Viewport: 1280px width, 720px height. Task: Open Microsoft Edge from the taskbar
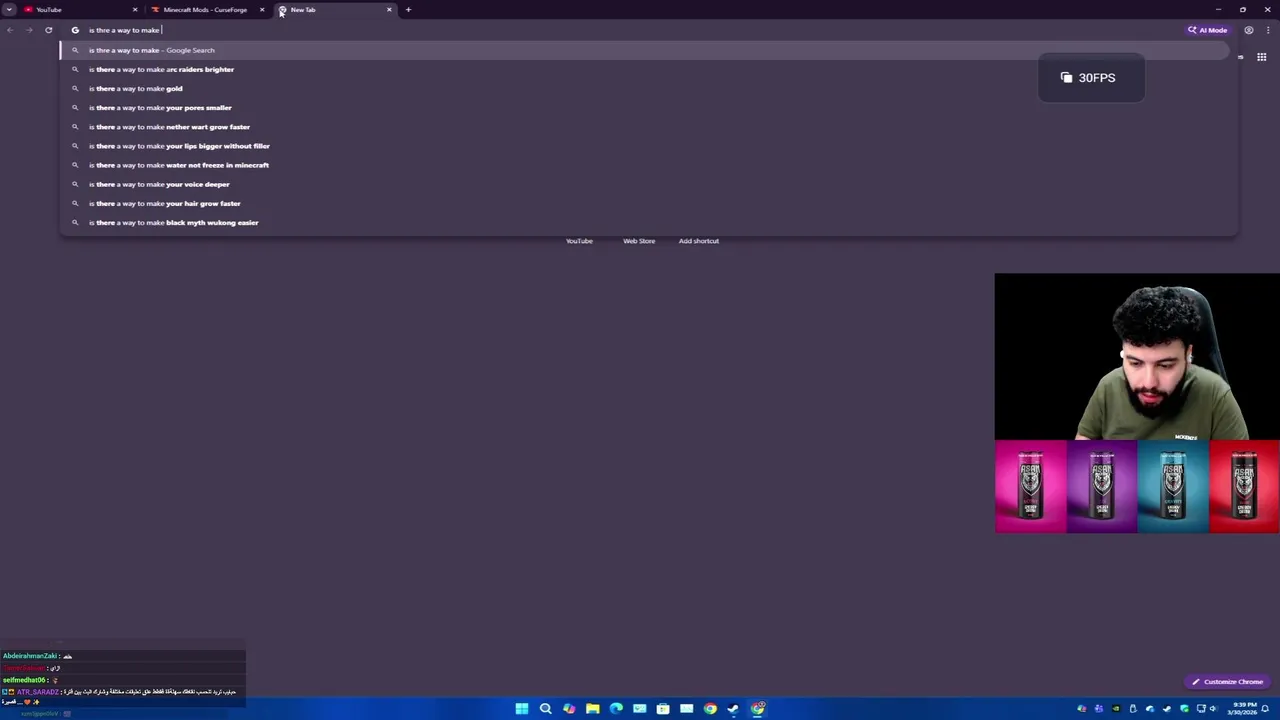616,709
